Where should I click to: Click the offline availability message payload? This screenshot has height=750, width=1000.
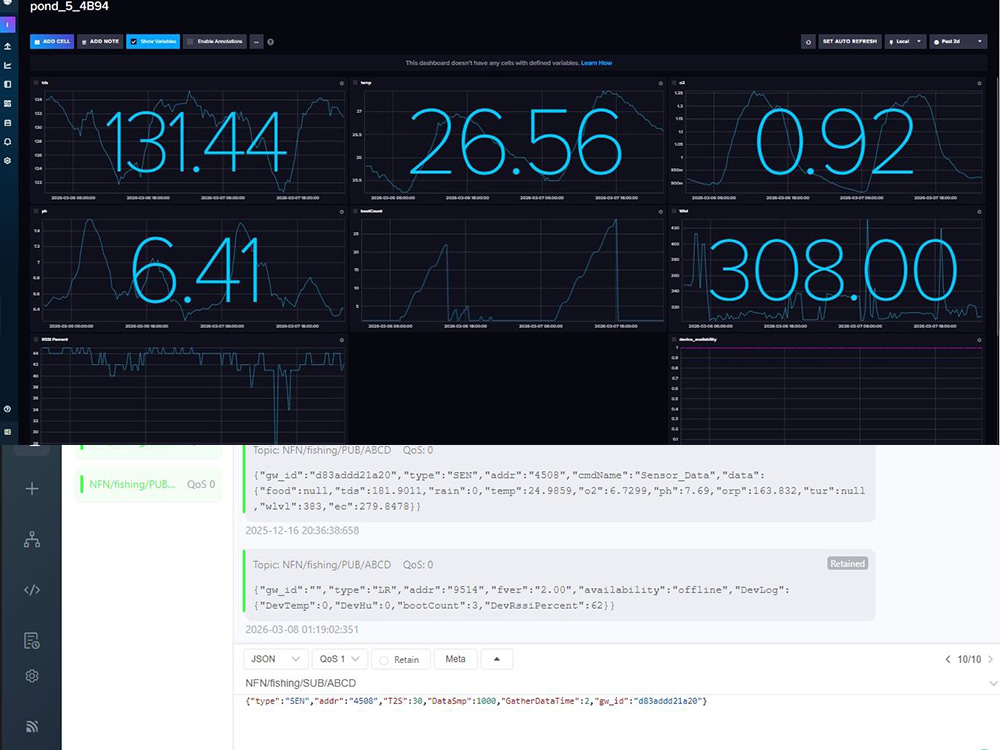pos(522,598)
